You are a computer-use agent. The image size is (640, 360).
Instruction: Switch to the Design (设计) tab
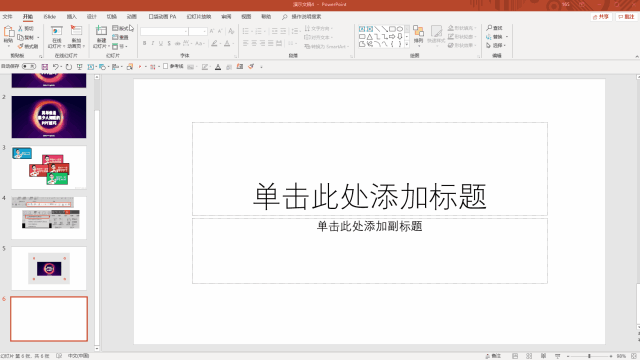pos(91,17)
